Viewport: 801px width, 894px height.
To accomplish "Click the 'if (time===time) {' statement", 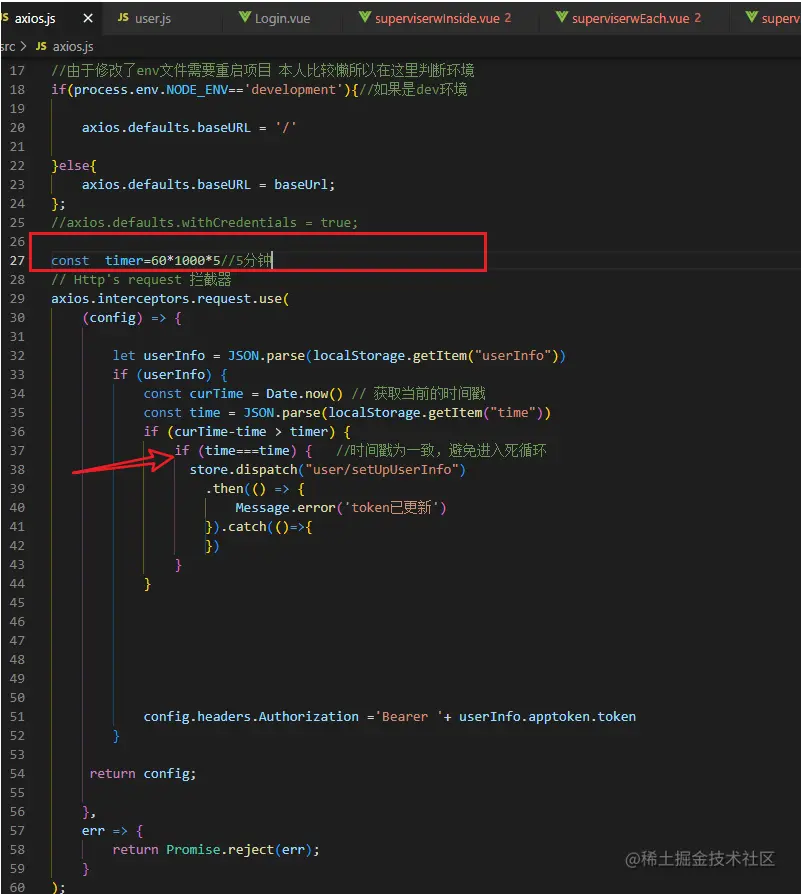I will pos(243,450).
